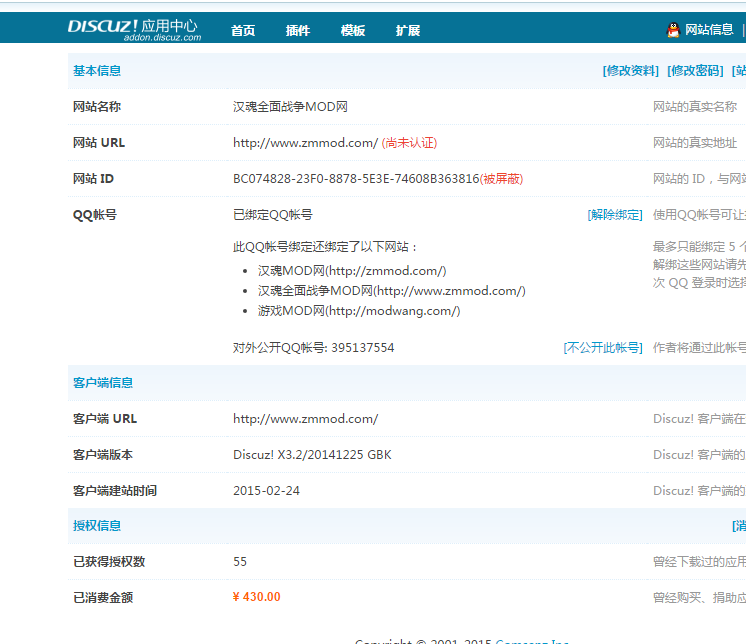
Task: Select the 网站 URL http://www.zmmod.com/ value
Action: [305, 143]
